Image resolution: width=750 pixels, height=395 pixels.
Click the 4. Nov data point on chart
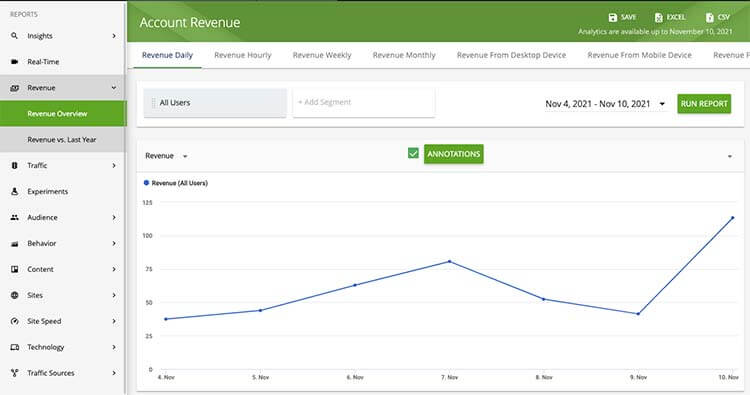click(166, 319)
